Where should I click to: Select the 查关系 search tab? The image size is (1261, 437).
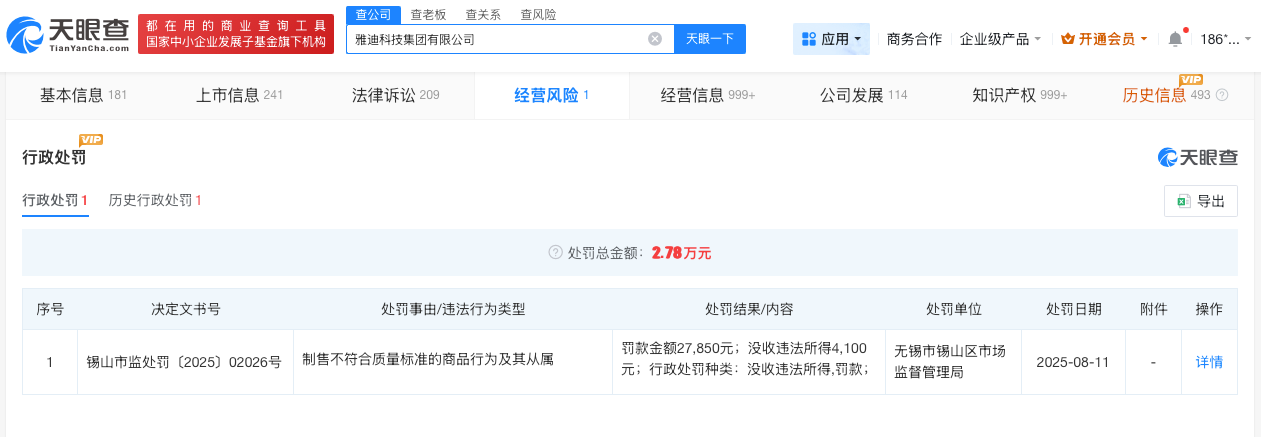[483, 14]
